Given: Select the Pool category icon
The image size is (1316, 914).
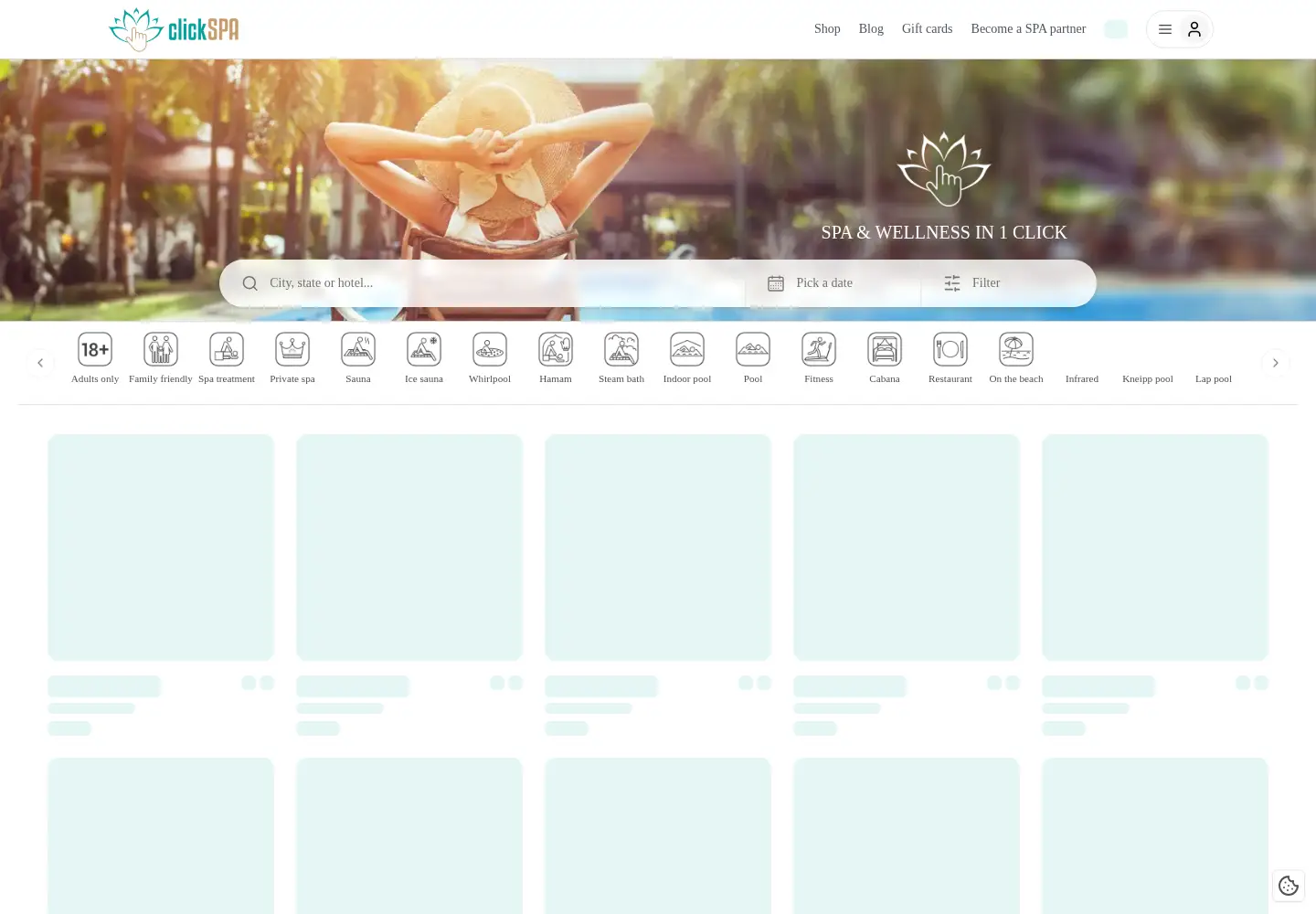Looking at the screenshot, I should 753,349.
